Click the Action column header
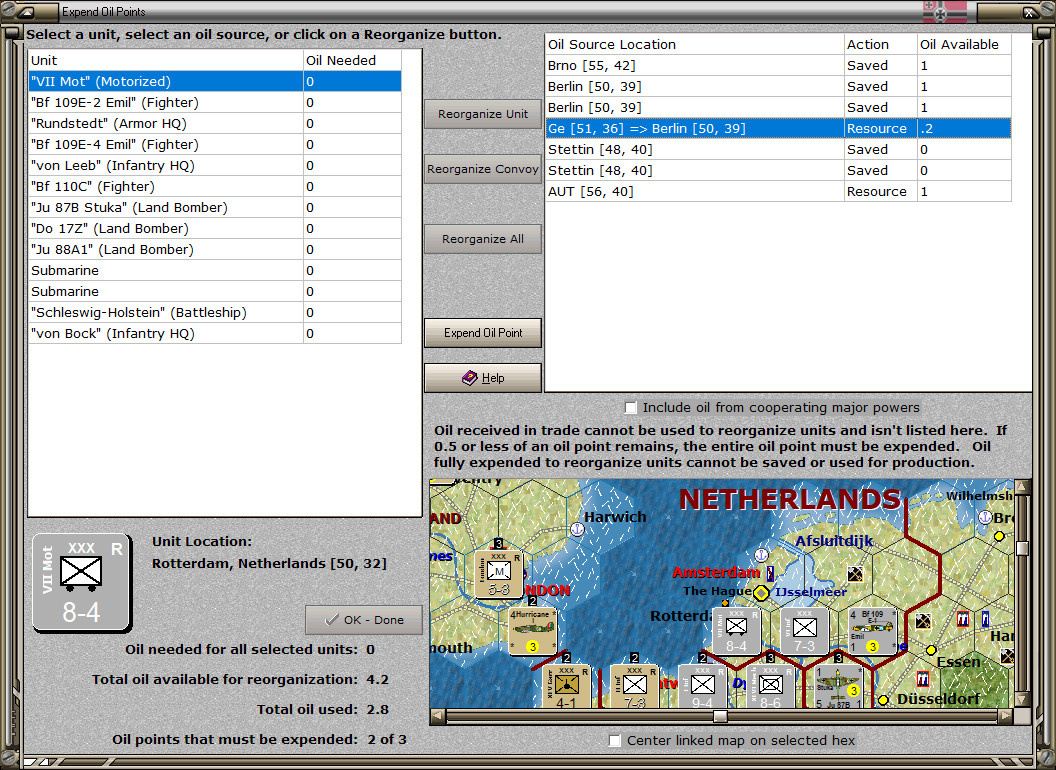 click(x=881, y=44)
